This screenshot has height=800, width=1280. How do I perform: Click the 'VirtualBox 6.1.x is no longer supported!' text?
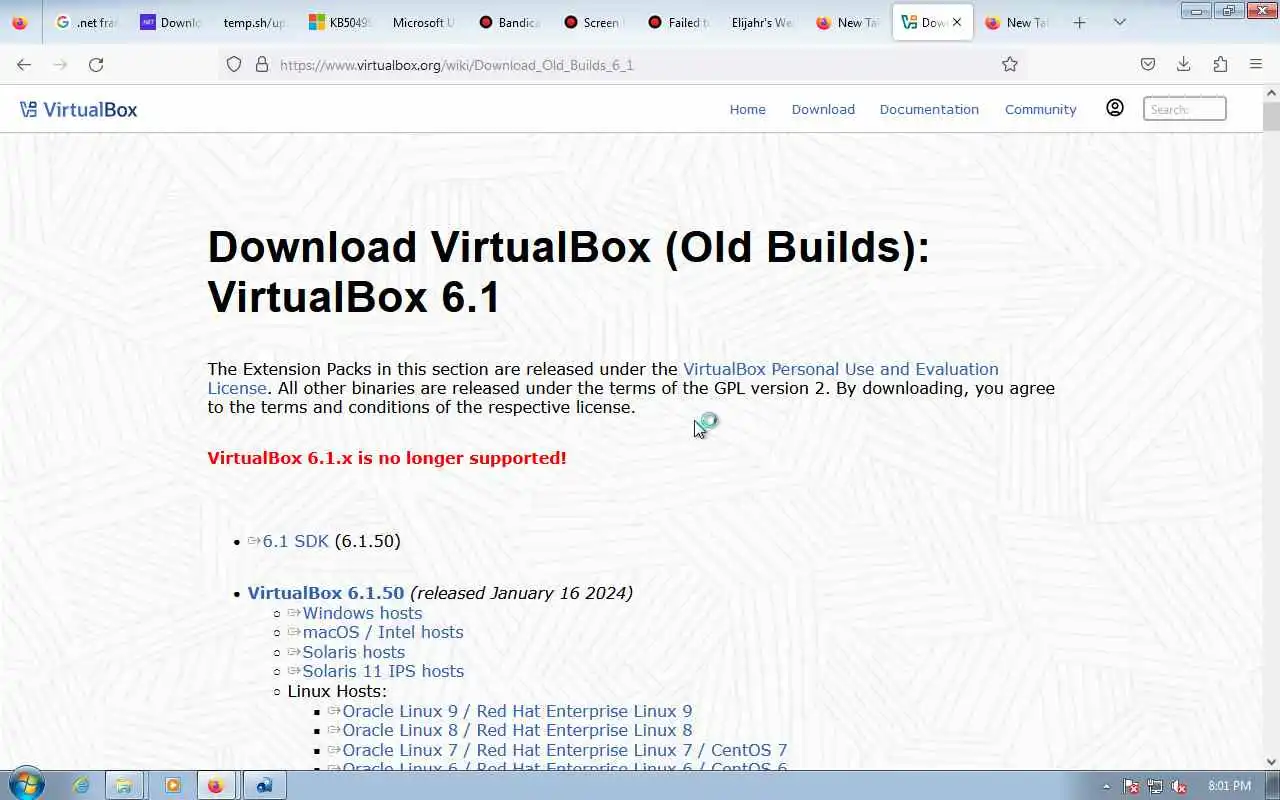(x=387, y=458)
